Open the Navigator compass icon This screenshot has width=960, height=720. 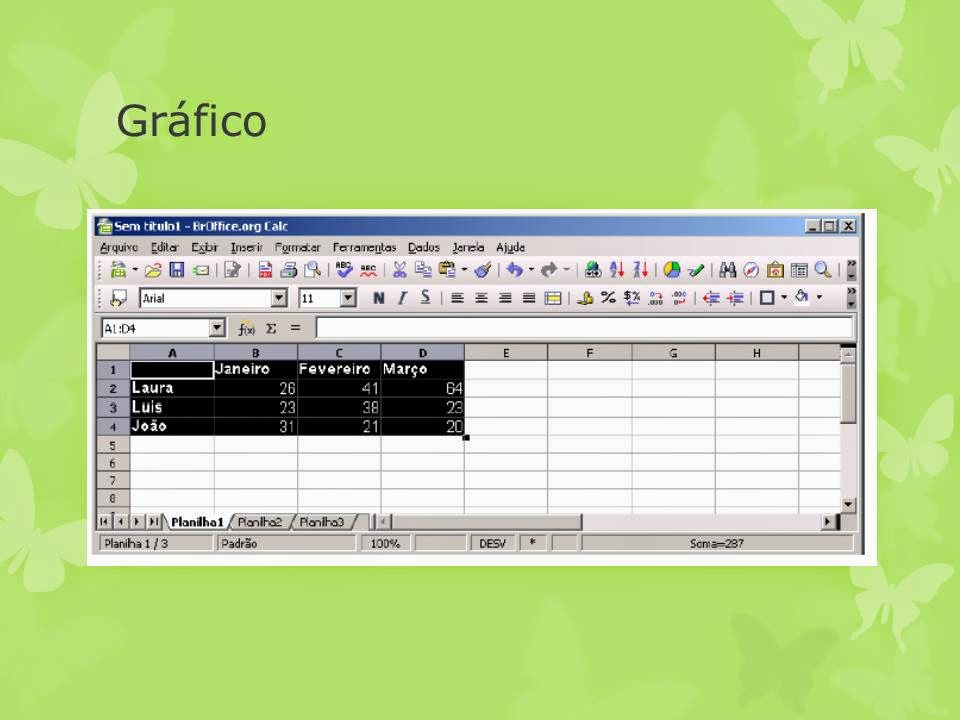tap(751, 270)
